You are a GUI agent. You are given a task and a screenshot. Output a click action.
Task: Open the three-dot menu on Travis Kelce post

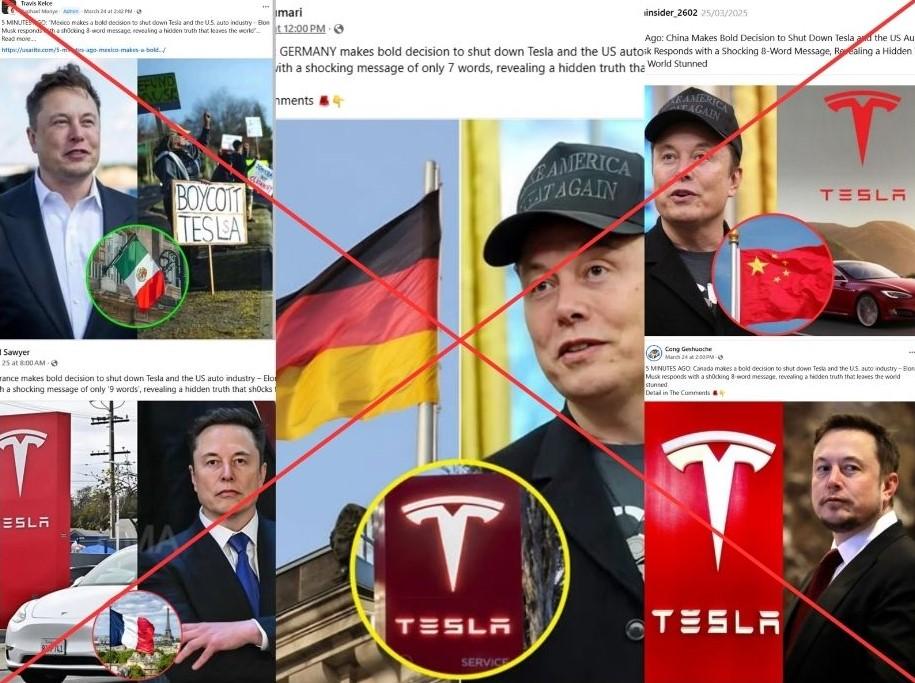pos(266,6)
